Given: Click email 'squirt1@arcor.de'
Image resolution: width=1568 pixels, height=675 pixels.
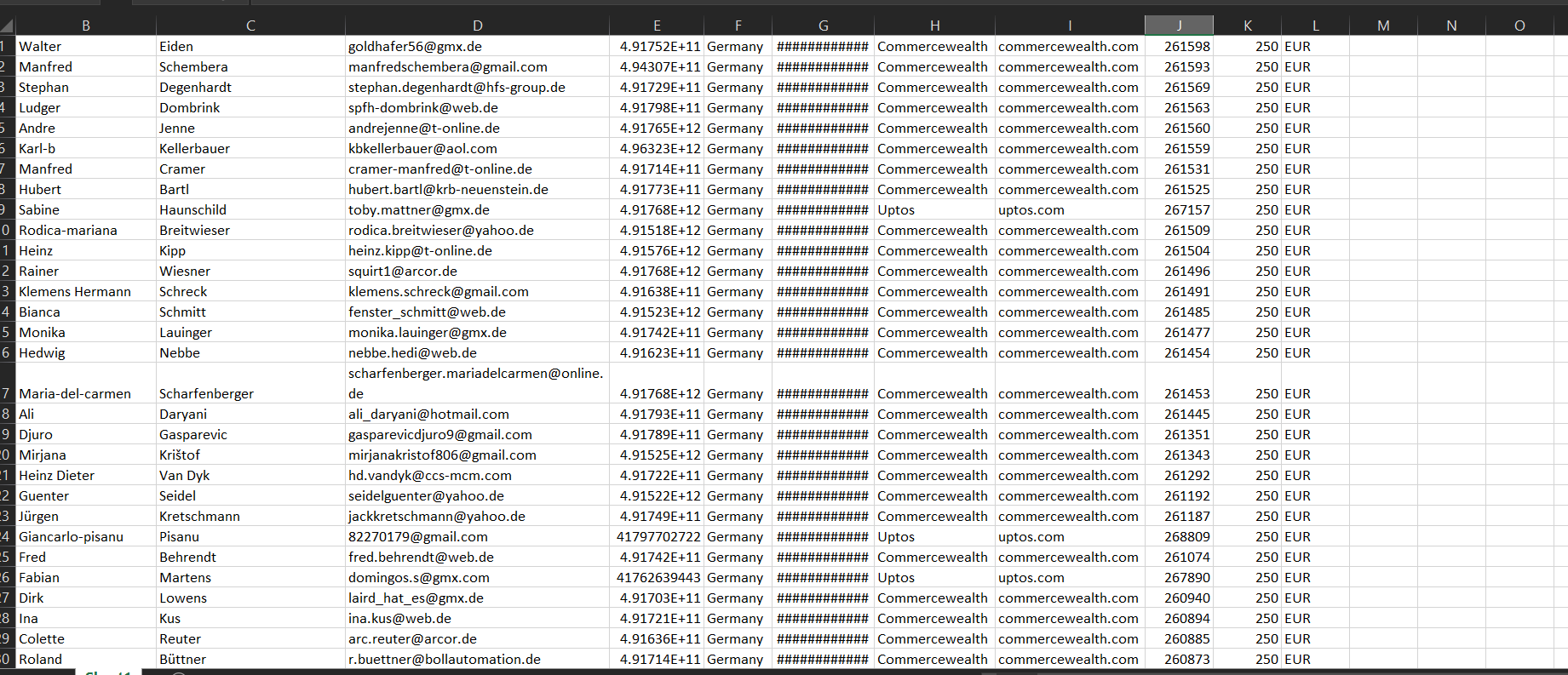Looking at the screenshot, I should [477, 271].
